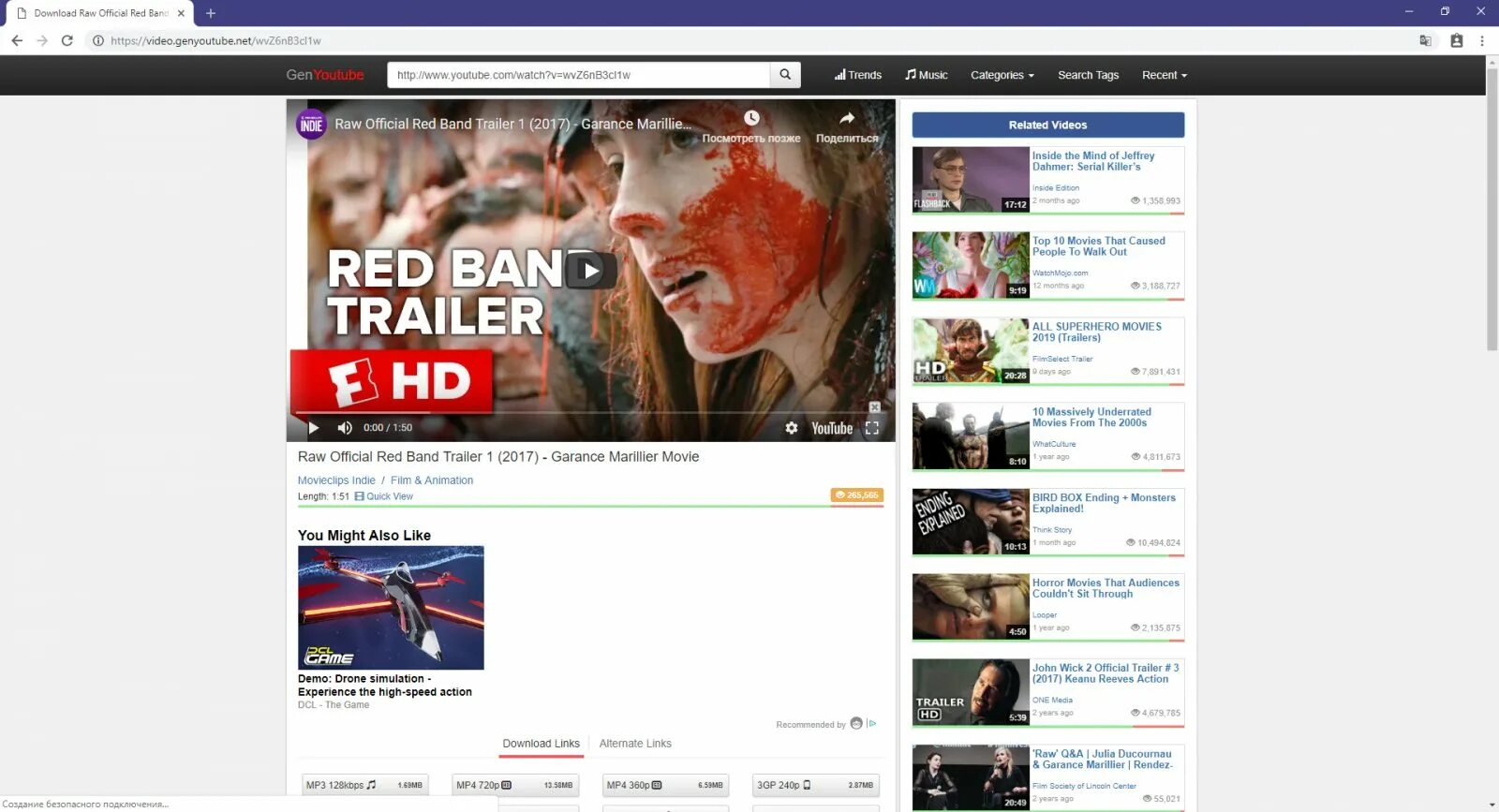Open 10 Massively Underrated Movies link
Screen dimensions: 1499x812
tap(1091, 418)
